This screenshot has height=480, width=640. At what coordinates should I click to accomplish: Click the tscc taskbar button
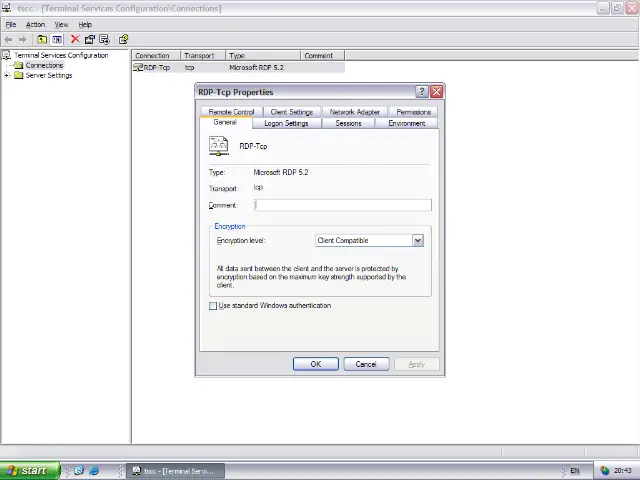tap(176, 471)
